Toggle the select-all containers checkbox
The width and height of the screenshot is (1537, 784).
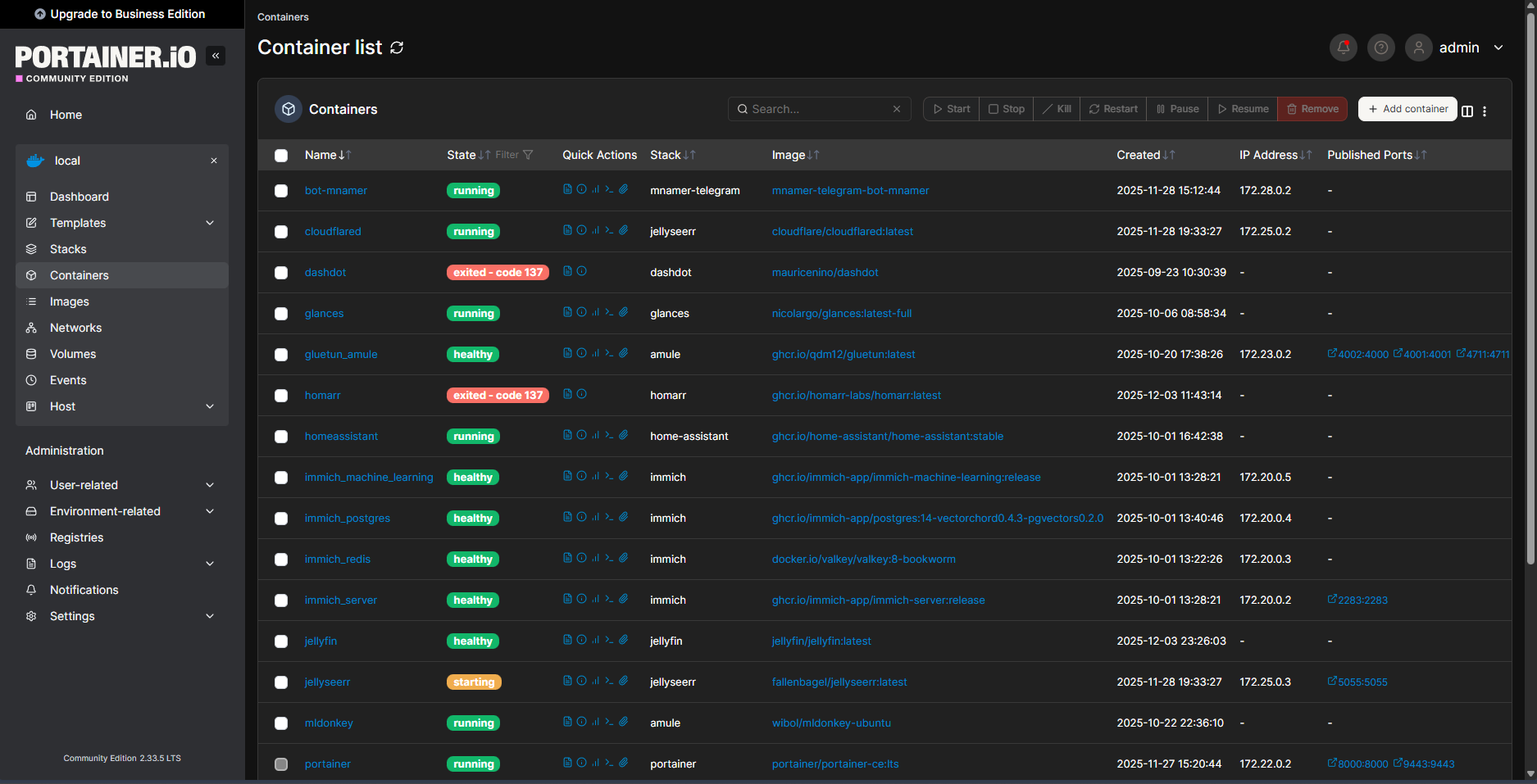click(281, 156)
